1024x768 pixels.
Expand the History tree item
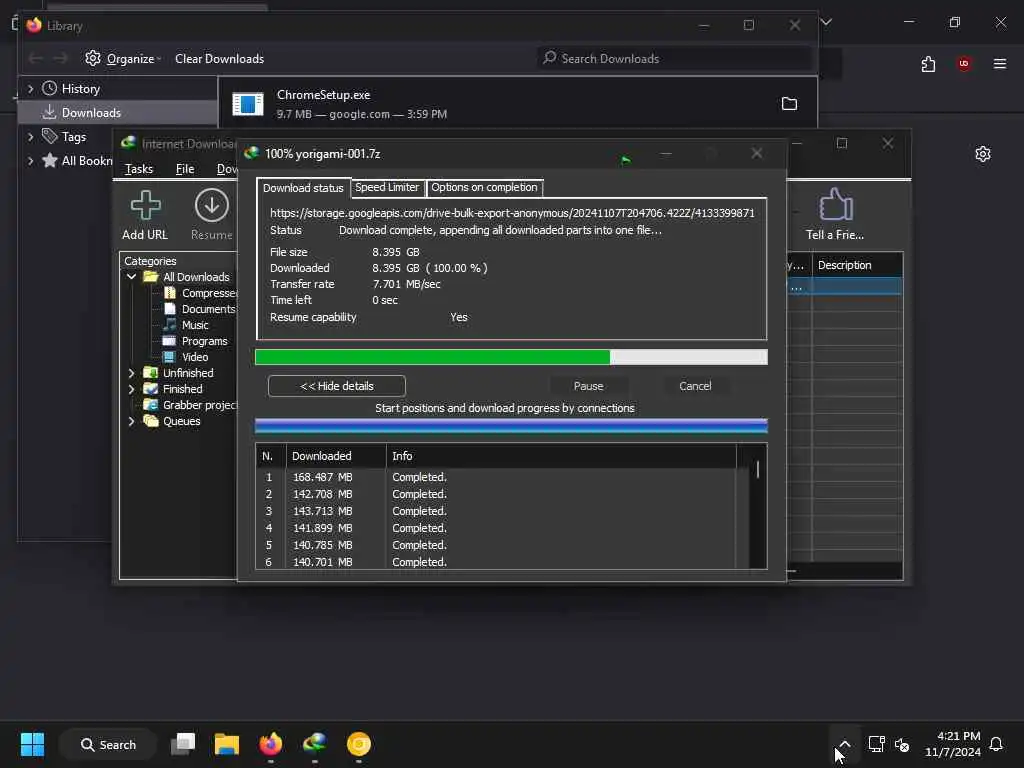click(x=30, y=88)
